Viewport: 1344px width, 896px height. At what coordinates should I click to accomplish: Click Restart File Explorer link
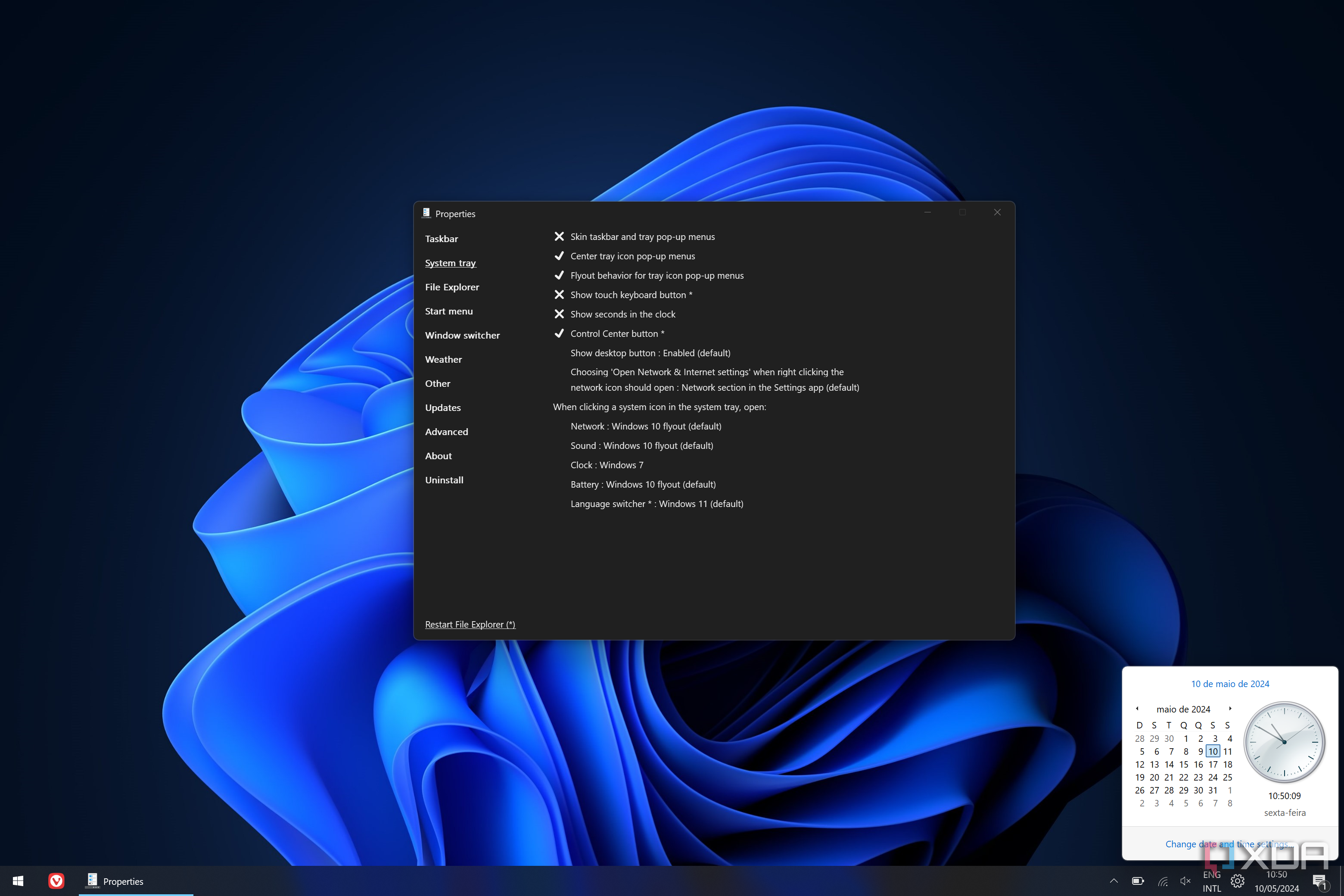470,625
